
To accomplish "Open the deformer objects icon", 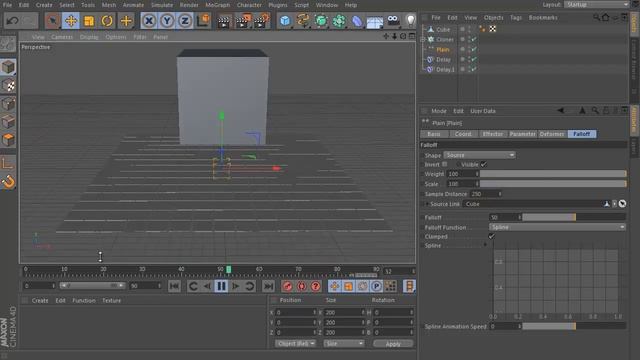I will (x=357, y=20).
